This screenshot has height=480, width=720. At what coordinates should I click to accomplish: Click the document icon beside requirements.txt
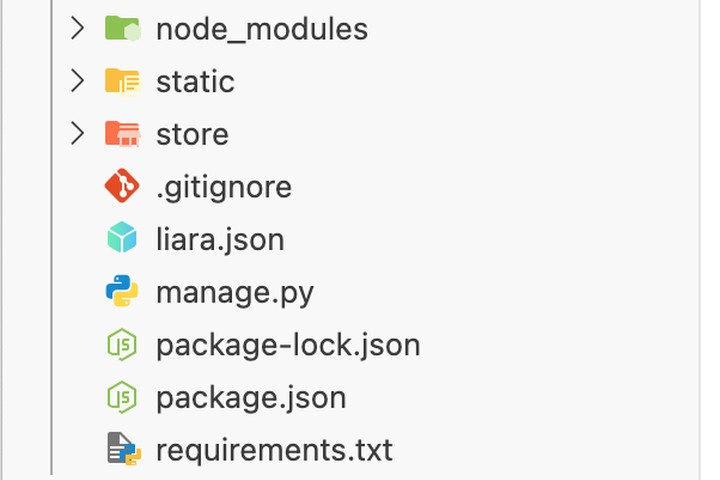(123, 450)
